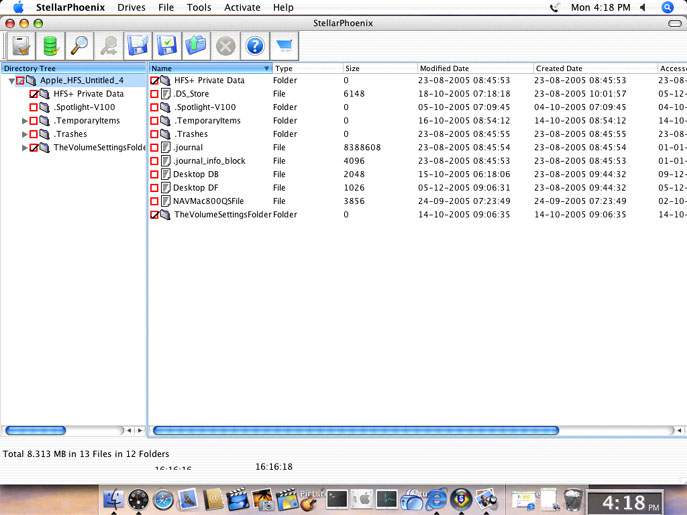Click Directory Tree scrollbar left arrow
The height and width of the screenshot is (515, 687).
(129, 430)
